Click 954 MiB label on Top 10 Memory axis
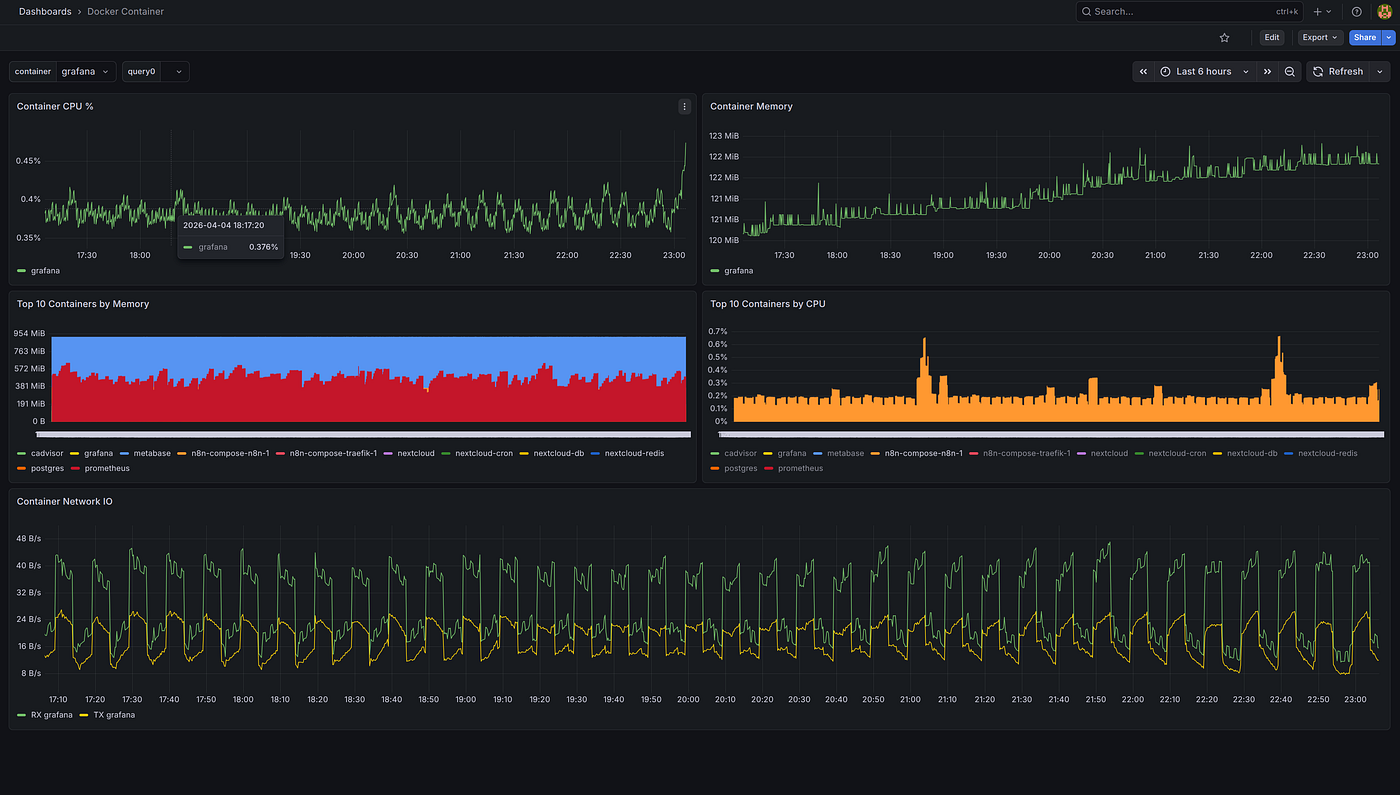This screenshot has width=1400, height=795. coord(30,333)
